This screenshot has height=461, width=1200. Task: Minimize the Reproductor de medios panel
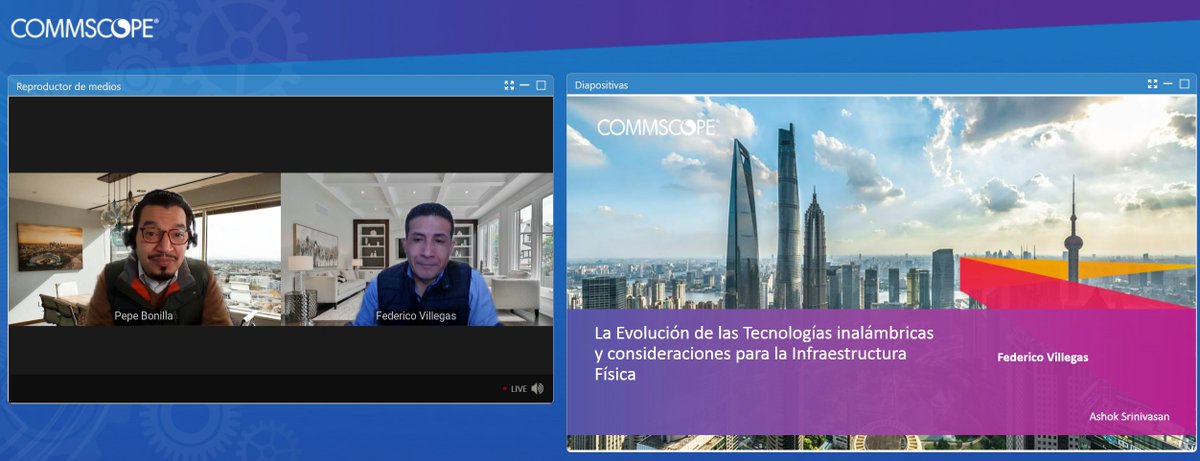coord(525,86)
